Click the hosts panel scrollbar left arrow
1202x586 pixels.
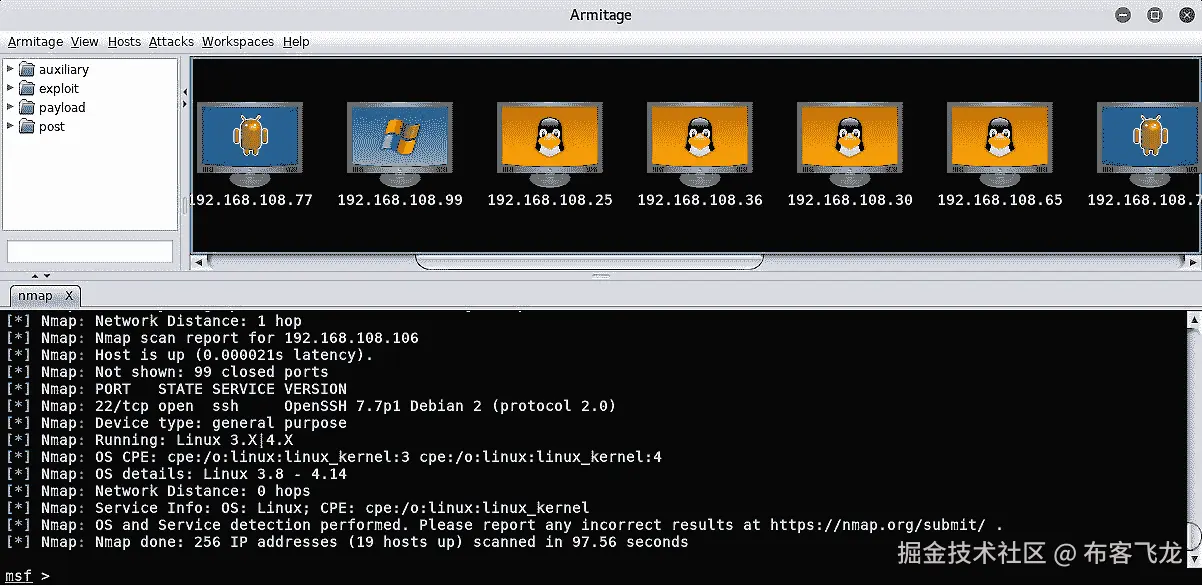[x=199, y=262]
